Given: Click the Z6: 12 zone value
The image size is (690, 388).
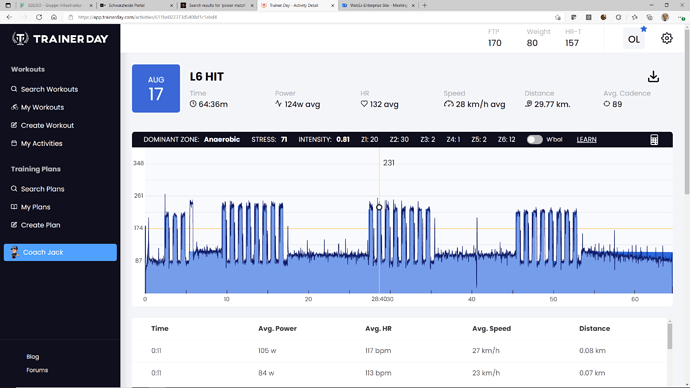Looking at the screenshot, I should pos(506,139).
